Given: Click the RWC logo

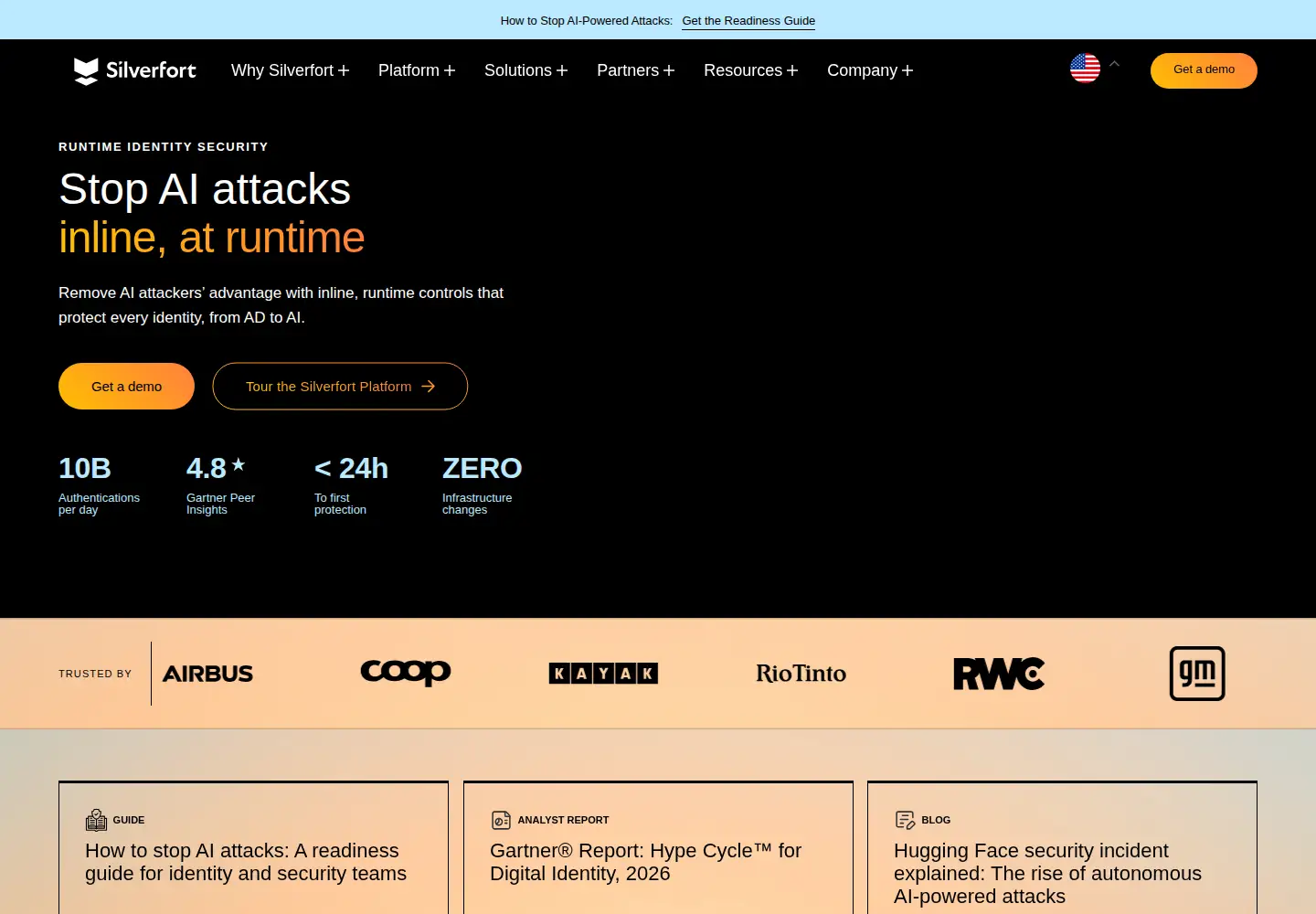Looking at the screenshot, I should pos(999,674).
